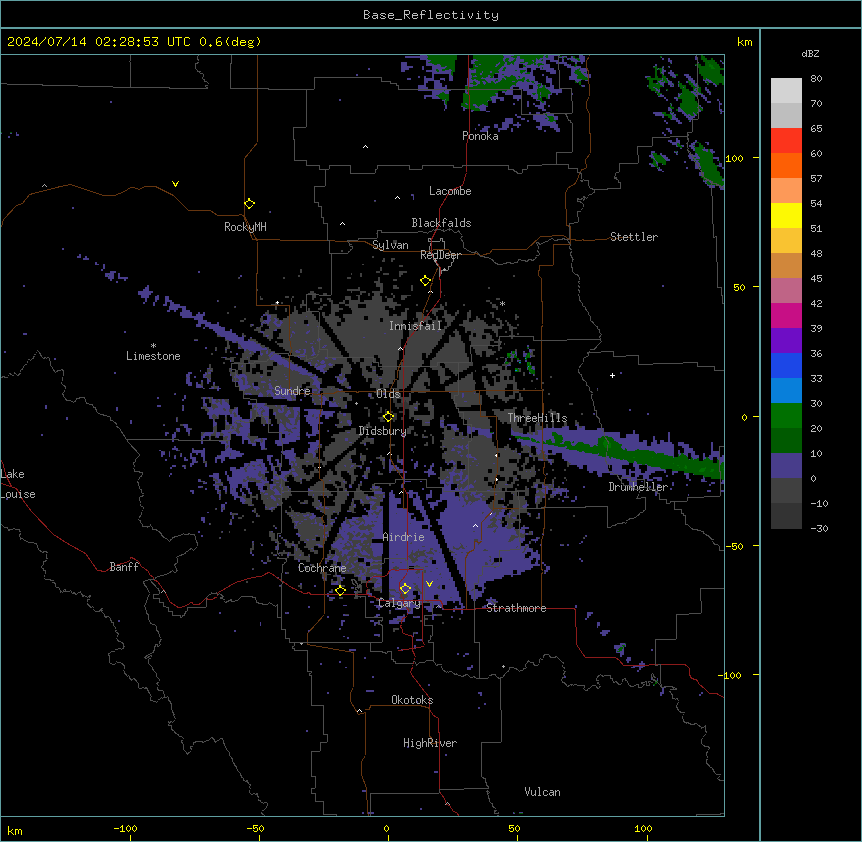The image size is (862, 842).
Task: Click the Drumheller label
Action: click(638, 487)
